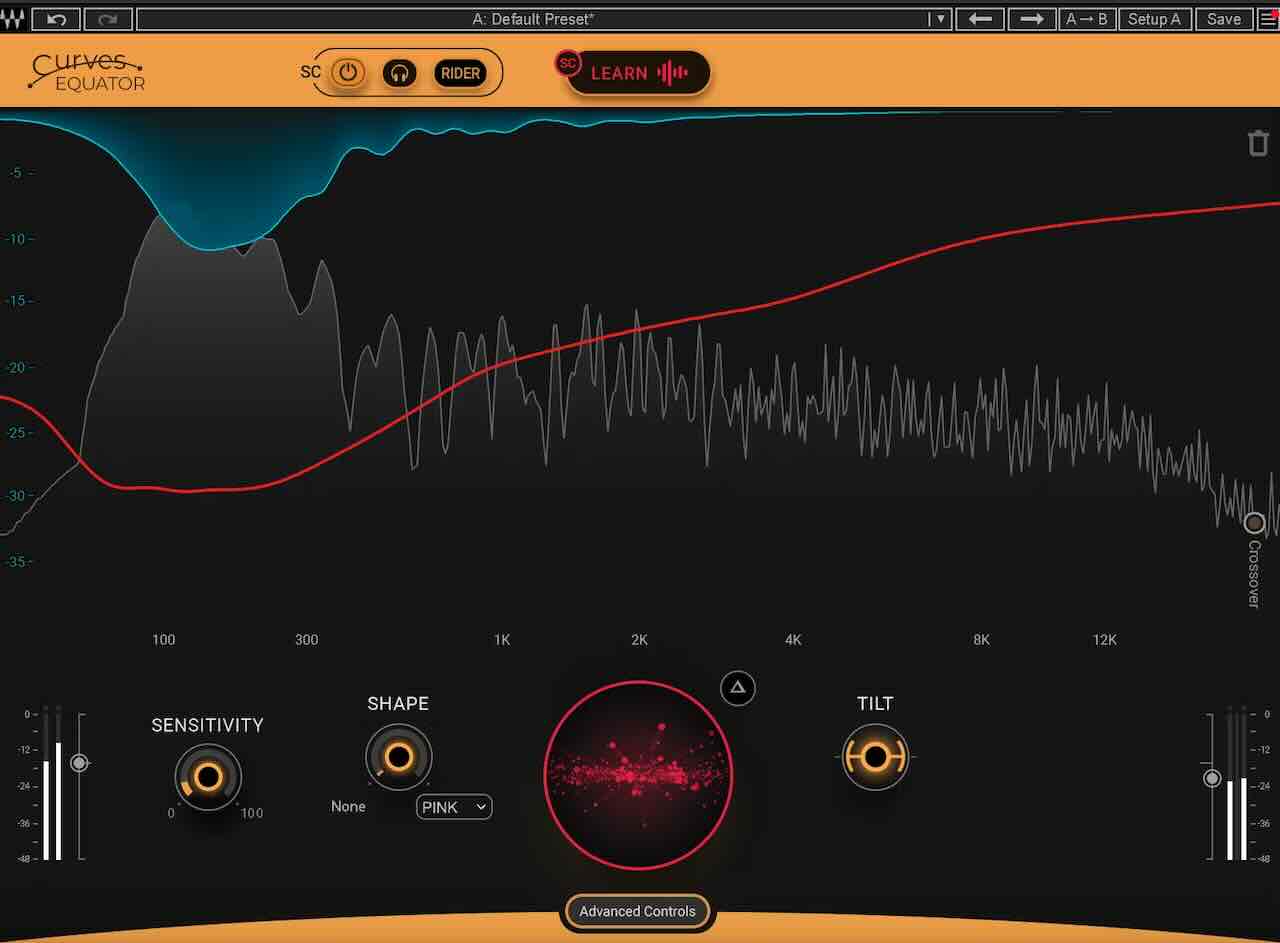Delete the curve with the trash icon
This screenshot has height=943, width=1280.
coord(1258,143)
